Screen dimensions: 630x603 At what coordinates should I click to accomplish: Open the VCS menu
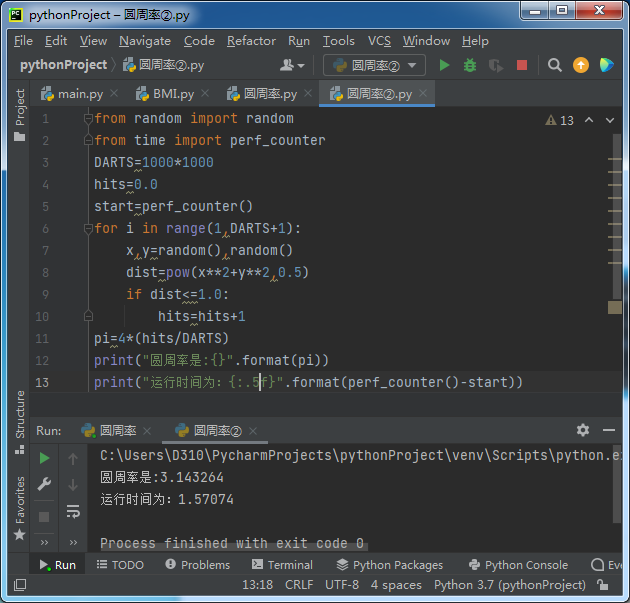coord(379,41)
